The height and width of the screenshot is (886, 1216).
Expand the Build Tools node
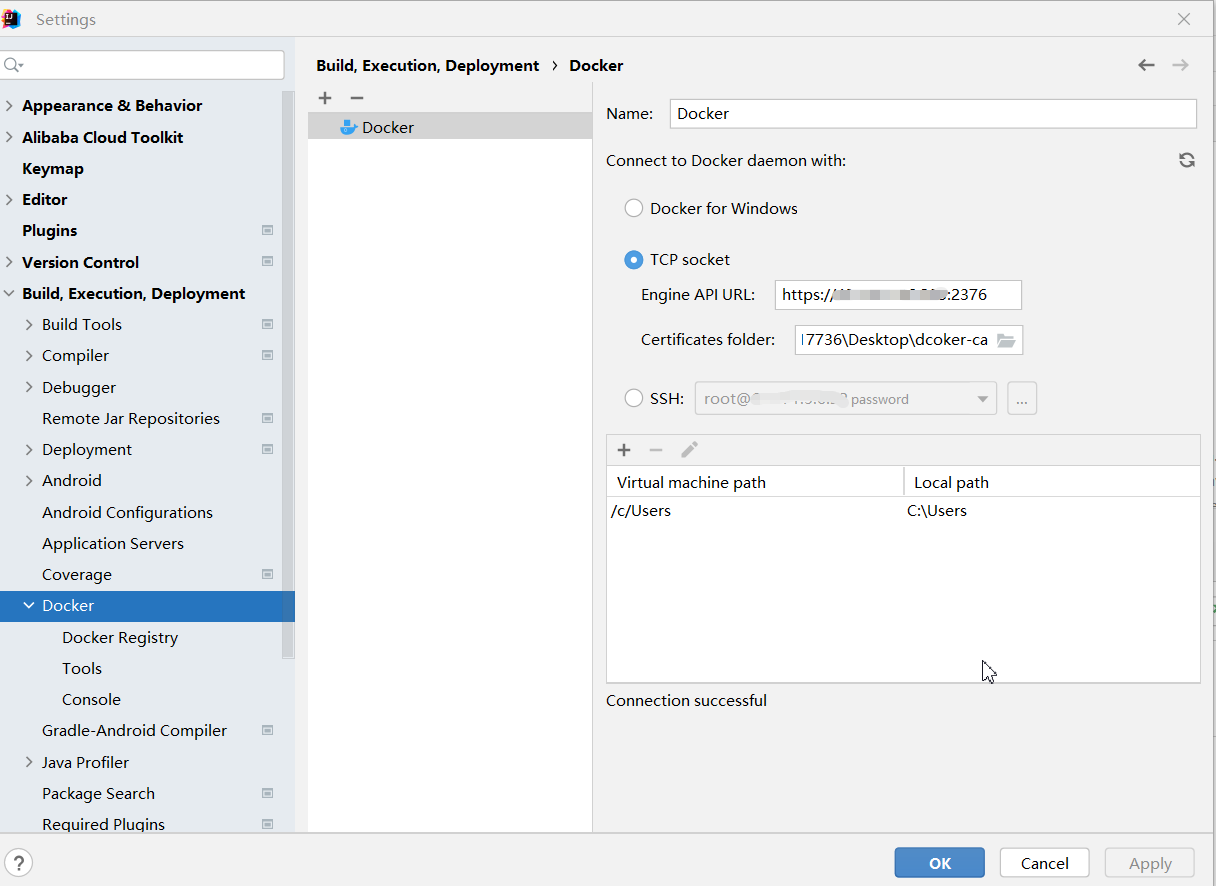pyautogui.click(x=29, y=325)
